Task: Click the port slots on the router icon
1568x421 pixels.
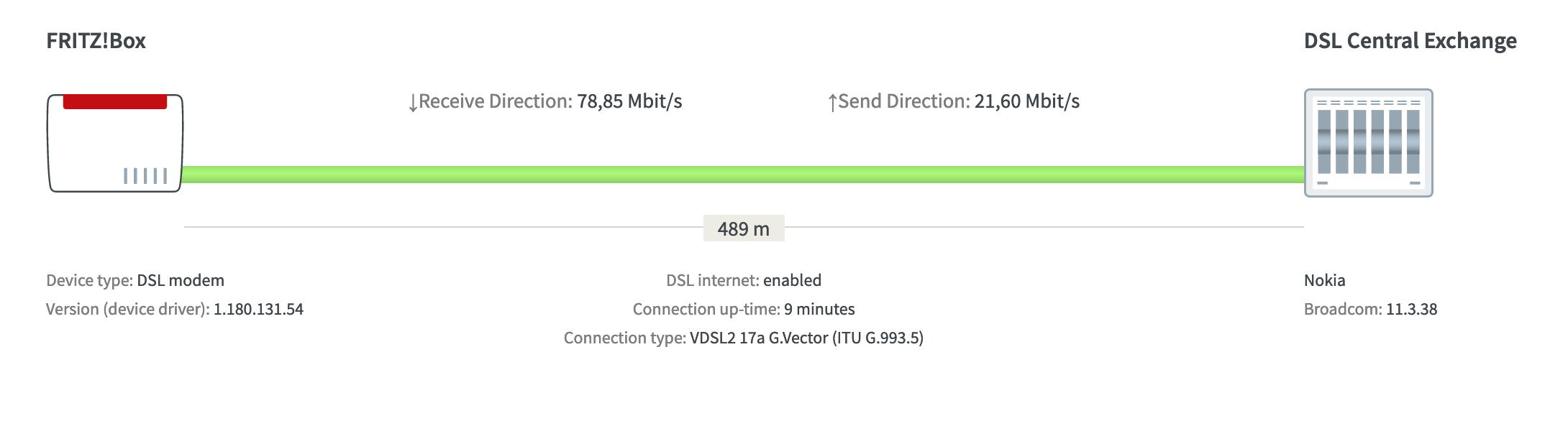Action: pos(145,175)
